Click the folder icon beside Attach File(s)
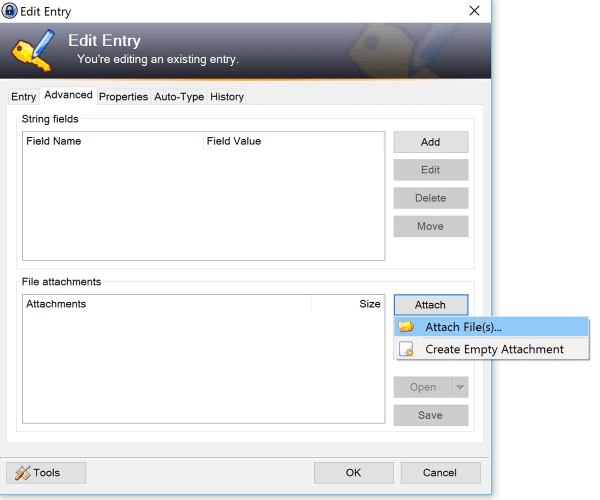 [x=406, y=327]
